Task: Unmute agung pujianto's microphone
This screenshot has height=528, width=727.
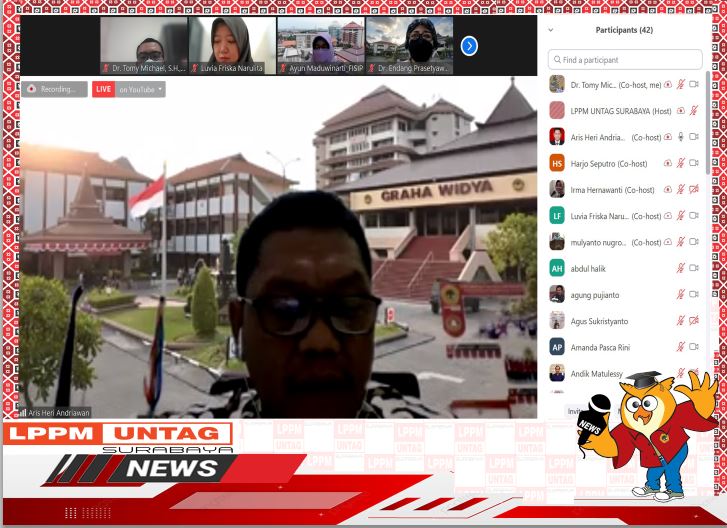Action: click(681, 294)
